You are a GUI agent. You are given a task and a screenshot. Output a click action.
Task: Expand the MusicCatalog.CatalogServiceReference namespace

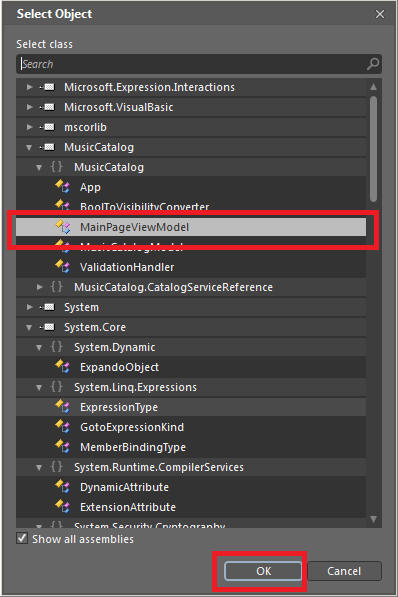coord(39,287)
